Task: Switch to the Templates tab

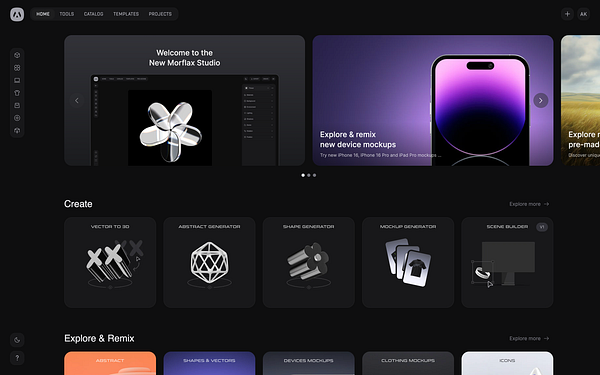Action: (x=126, y=14)
